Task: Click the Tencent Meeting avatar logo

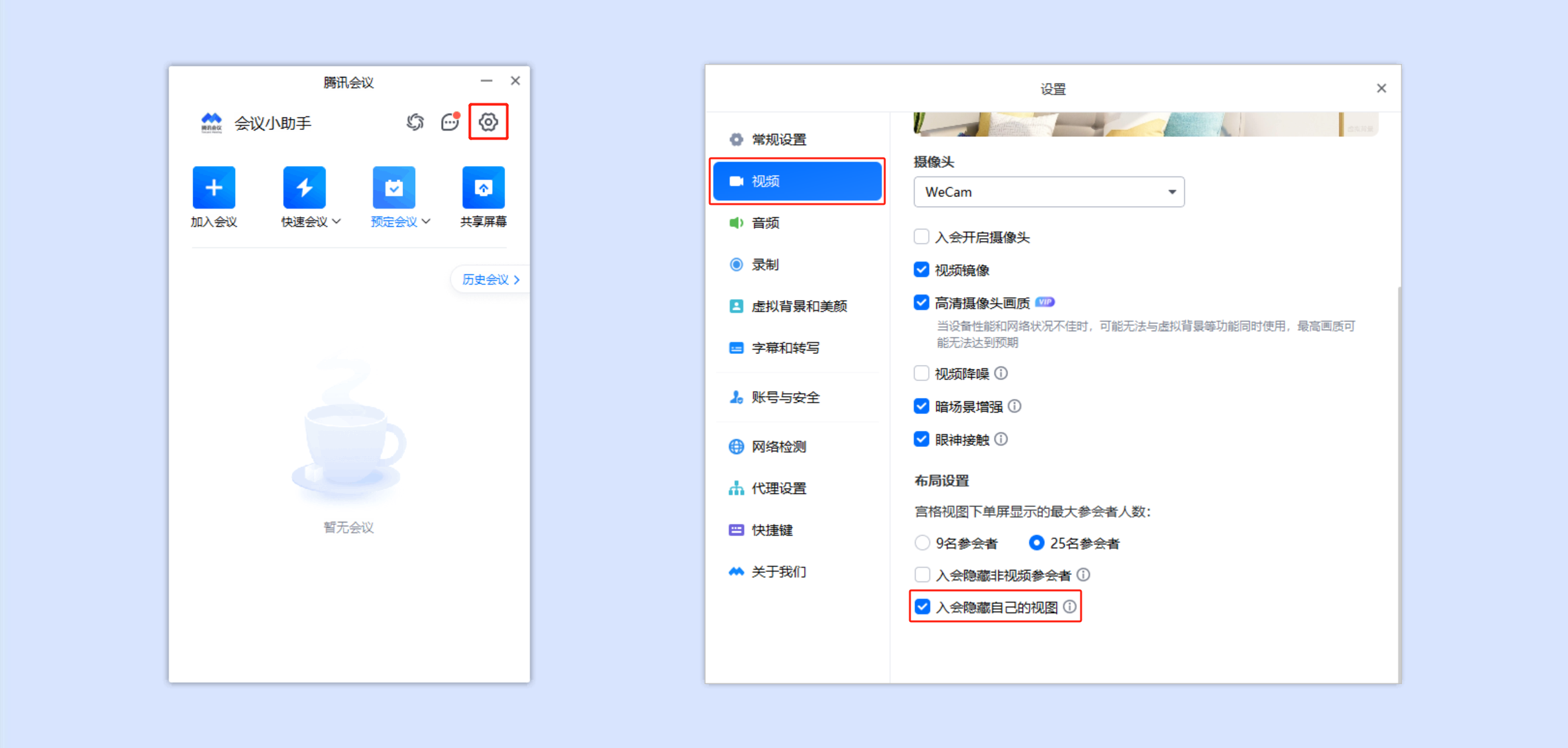Action: pos(212,122)
